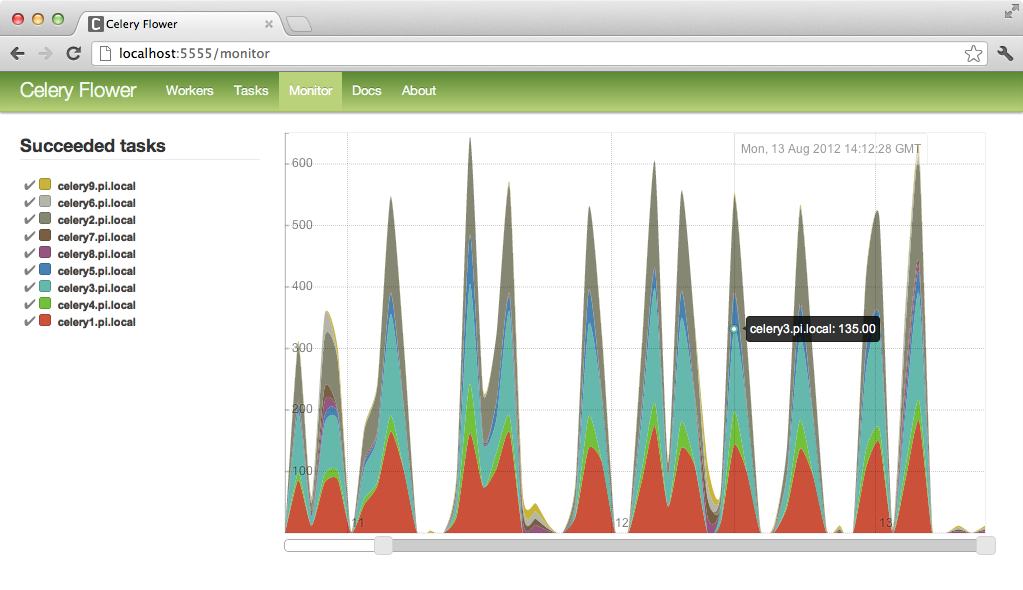Open the Tasks tab
This screenshot has height=590, width=1023.
pyautogui.click(x=251, y=90)
